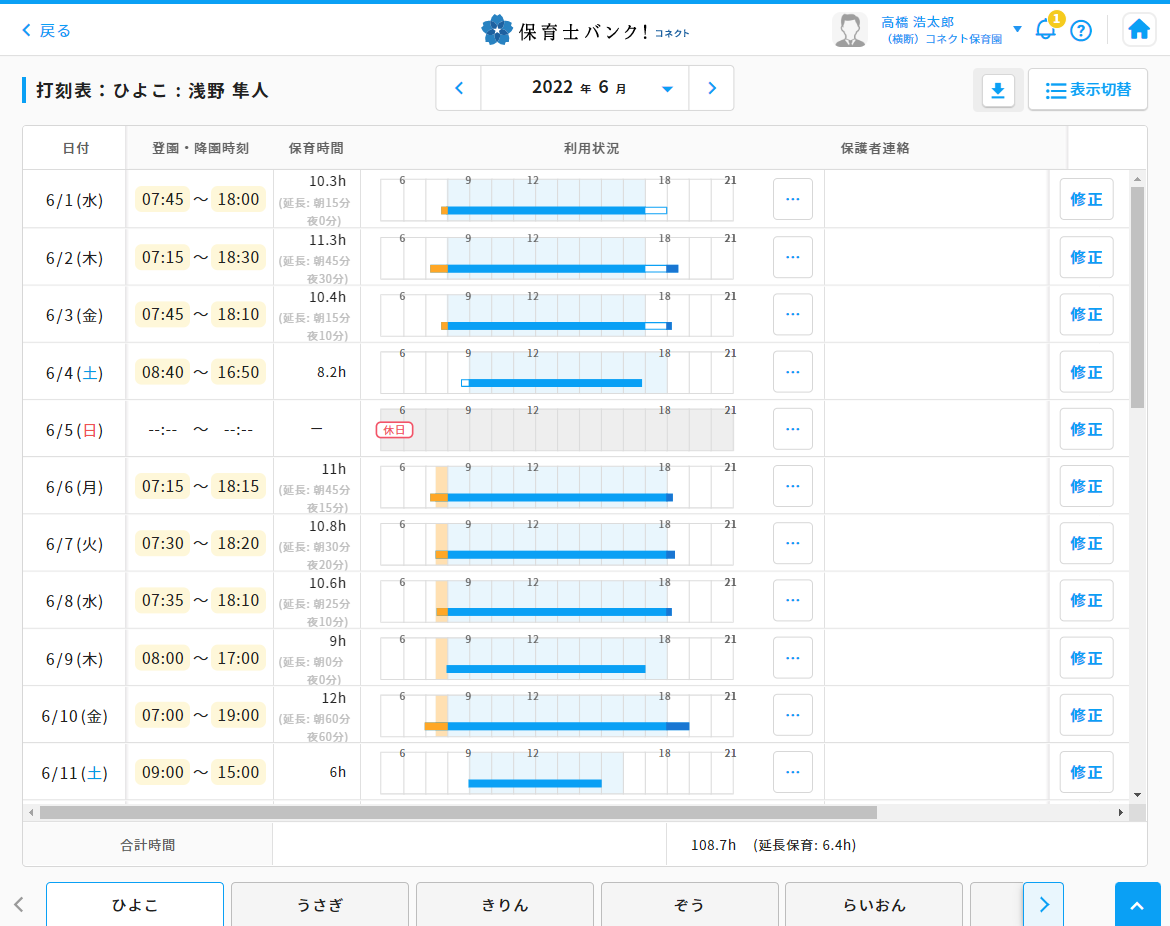
Task: Click 修正 button for 6/4
Action: click(x=1086, y=372)
